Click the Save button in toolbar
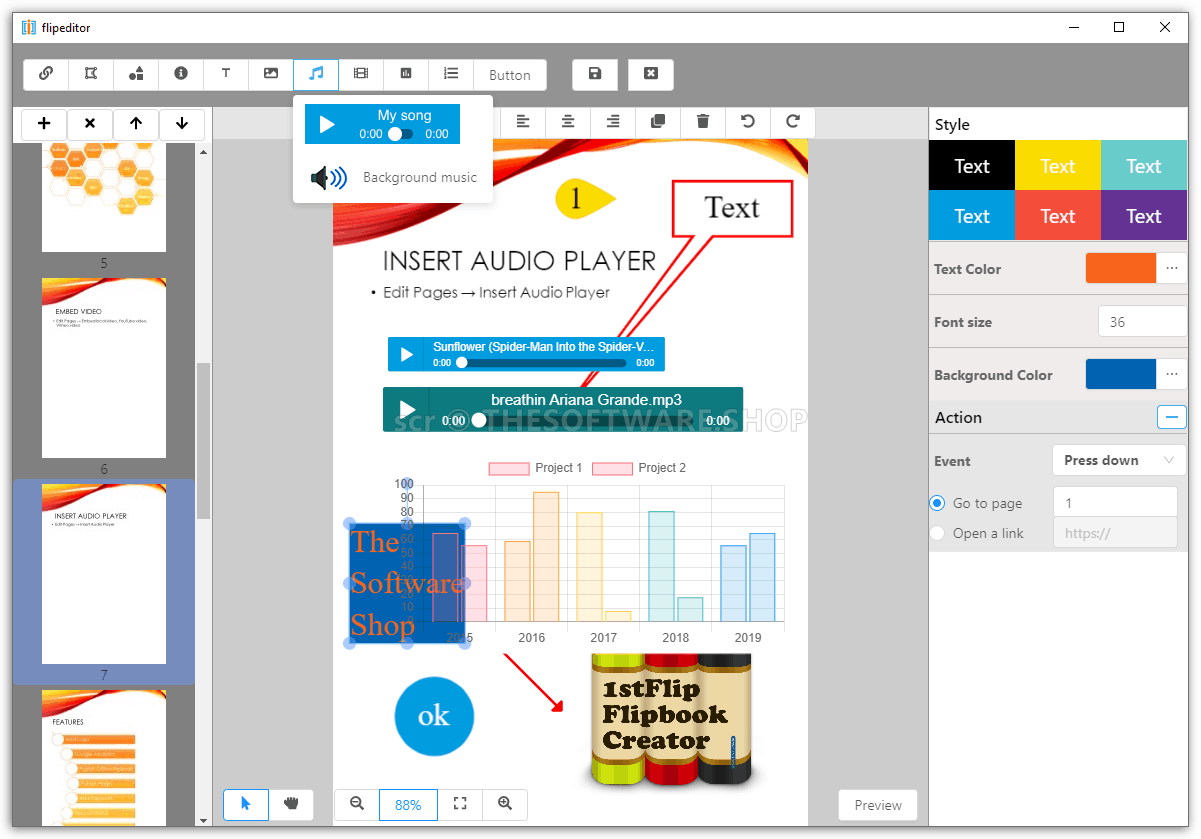1201x839 pixels. [x=595, y=74]
